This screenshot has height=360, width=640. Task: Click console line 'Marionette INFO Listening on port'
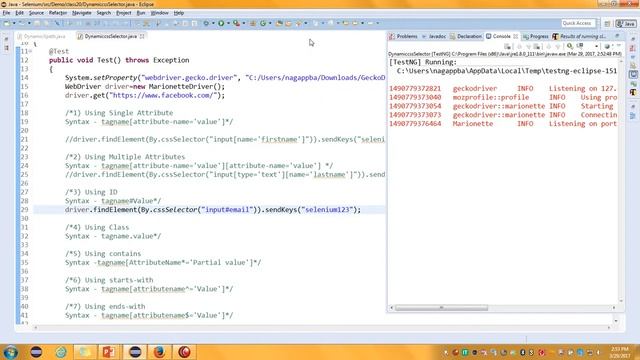pos(503,123)
